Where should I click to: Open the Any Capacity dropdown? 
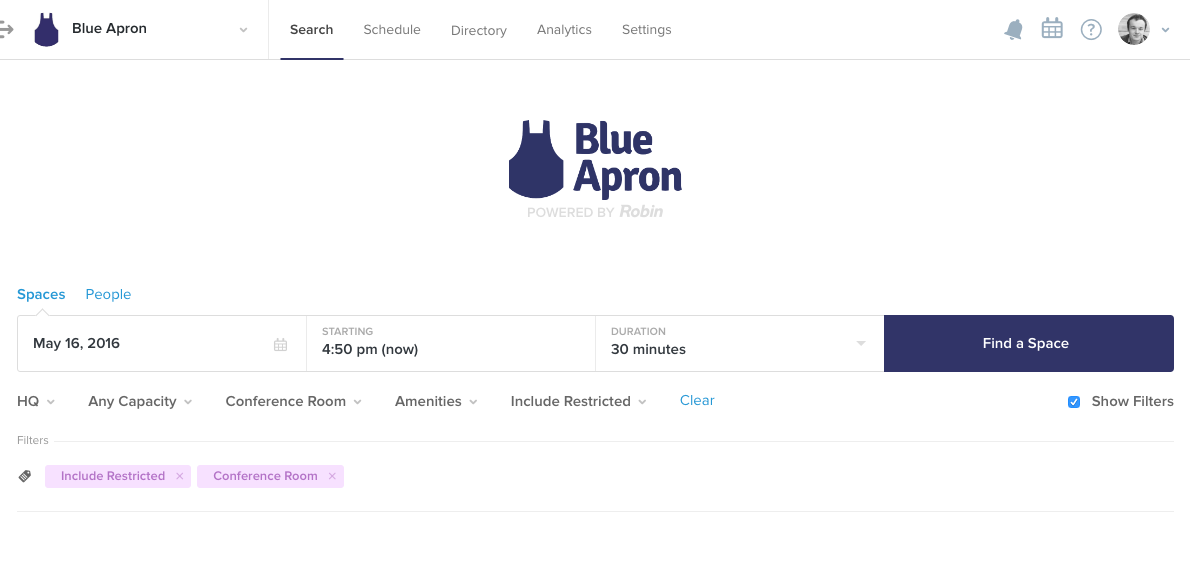pos(140,402)
